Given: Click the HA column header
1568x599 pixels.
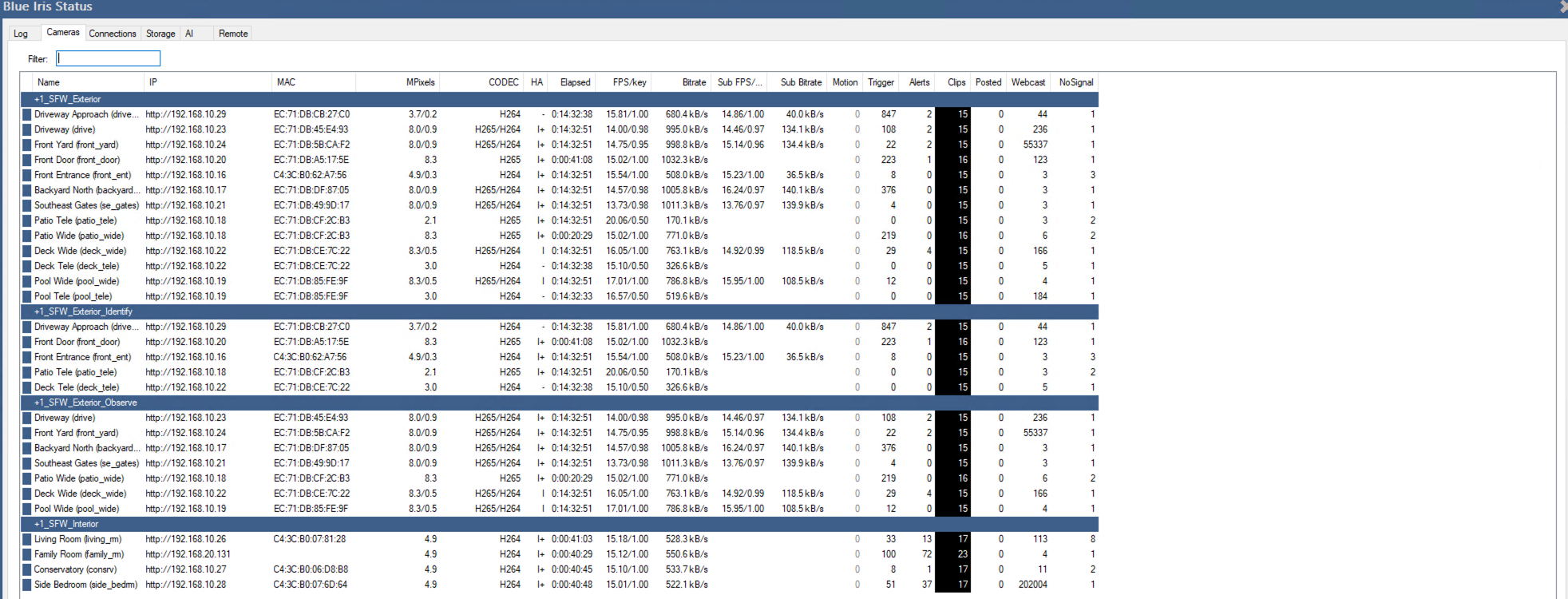Looking at the screenshot, I should [x=537, y=82].
